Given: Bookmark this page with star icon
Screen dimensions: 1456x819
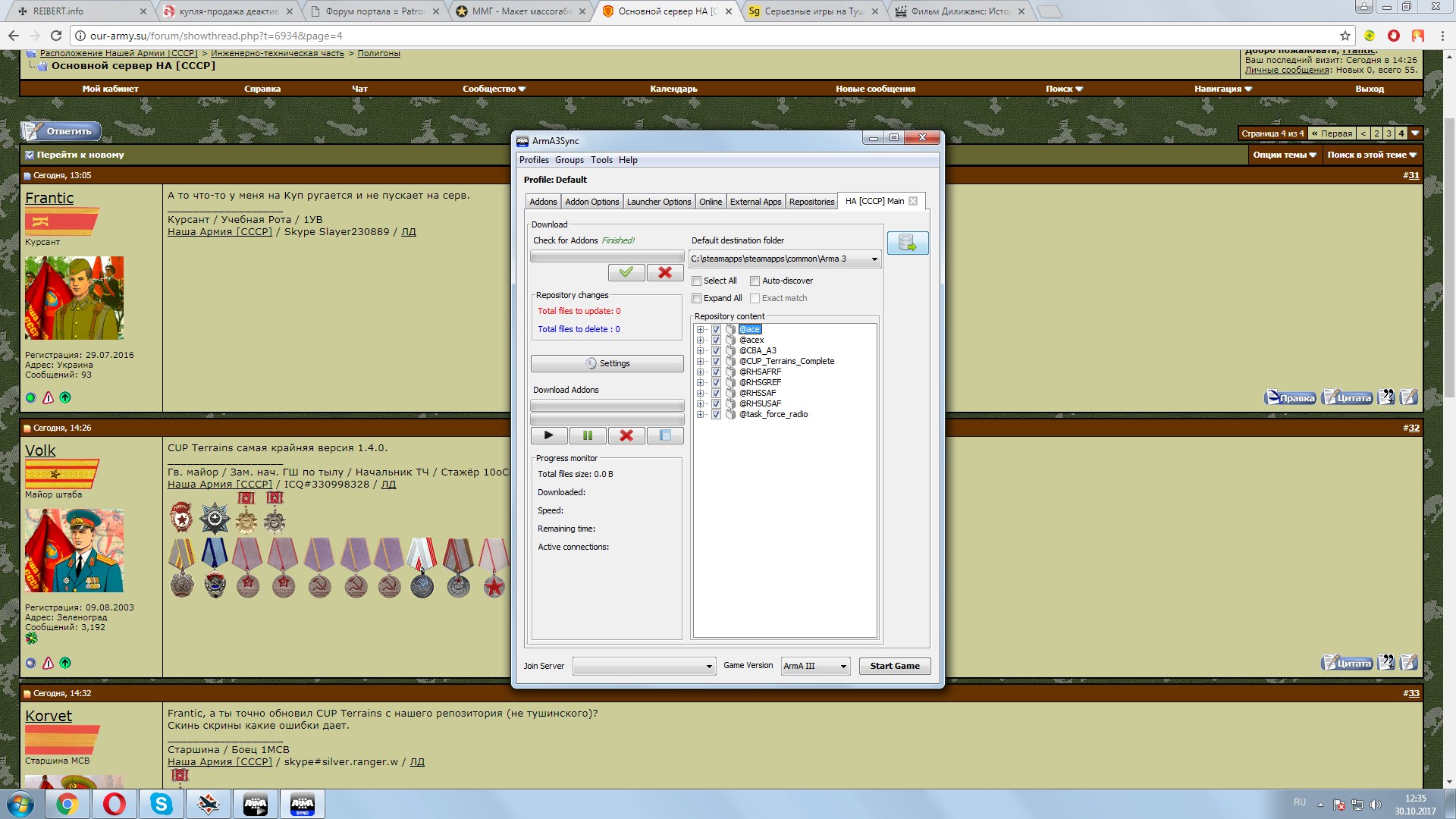Looking at the screenshot, I should (1345, 36).
